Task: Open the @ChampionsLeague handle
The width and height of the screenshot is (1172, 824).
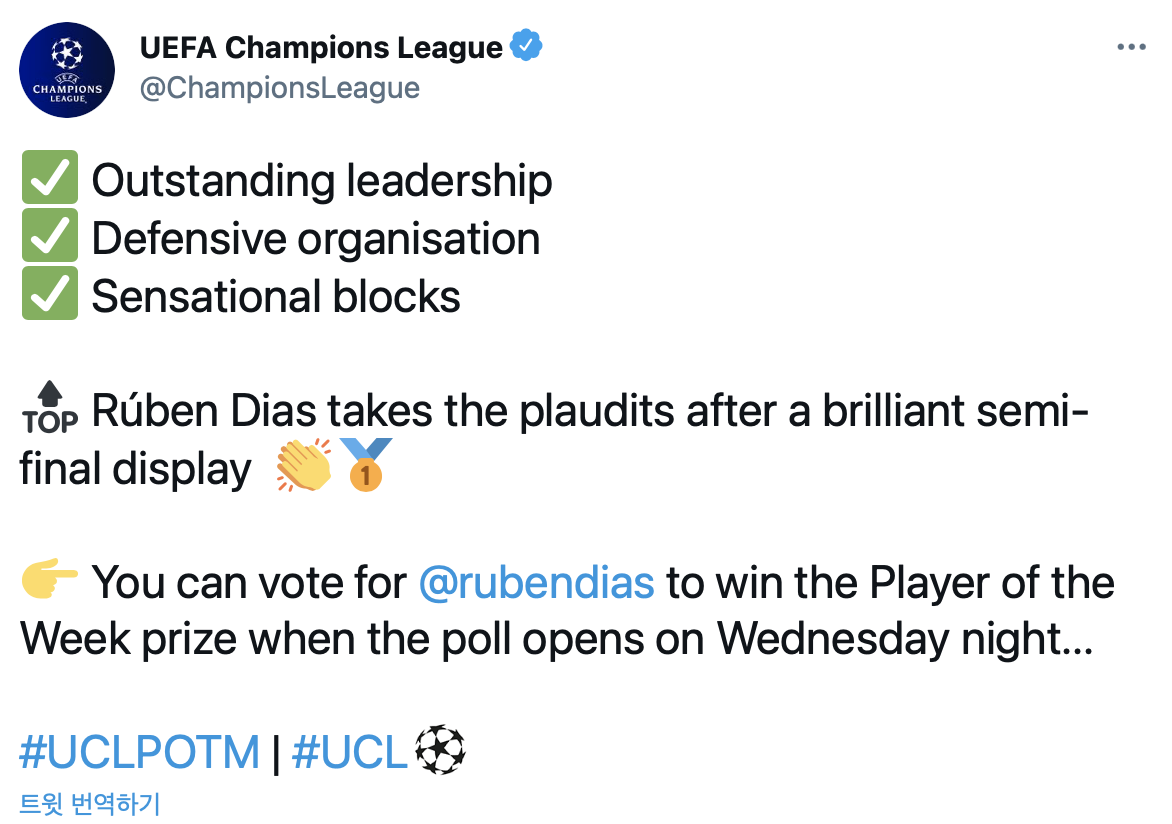Action: click(279, 88)
